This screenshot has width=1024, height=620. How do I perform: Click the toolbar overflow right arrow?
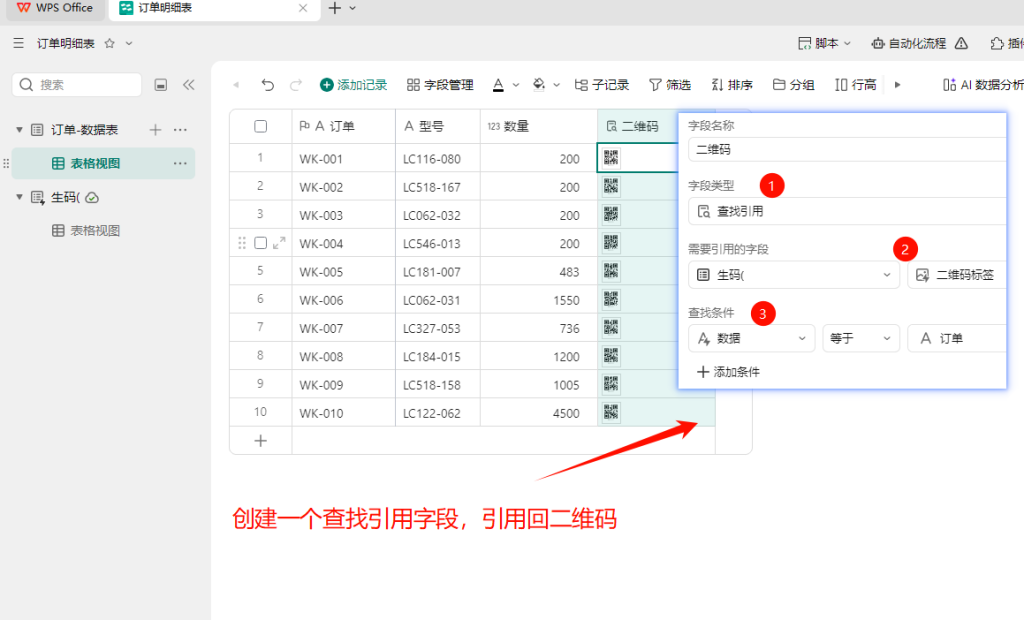(x=897, y=85)
